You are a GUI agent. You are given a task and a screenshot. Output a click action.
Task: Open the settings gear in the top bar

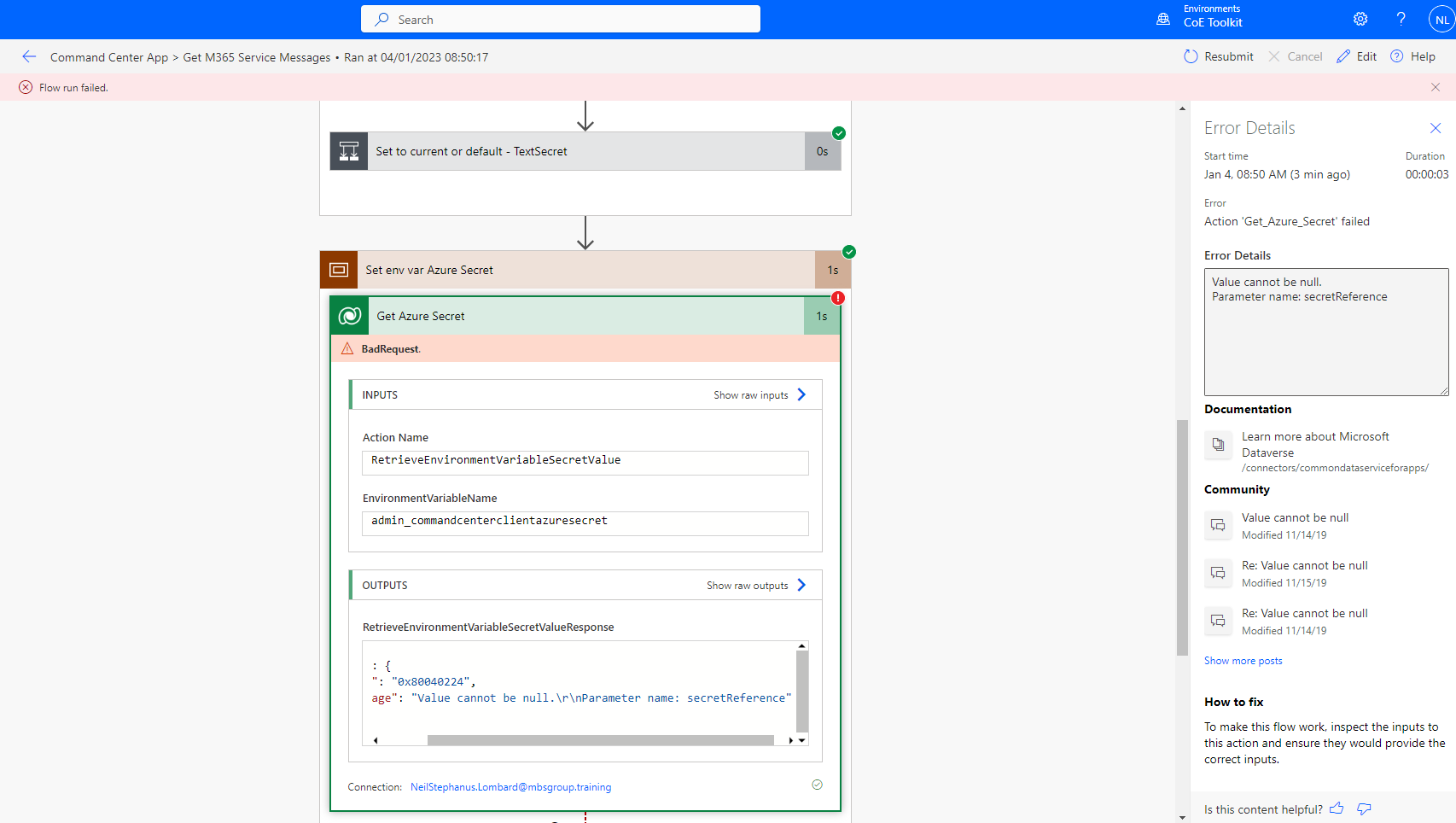coord(1360,18)
